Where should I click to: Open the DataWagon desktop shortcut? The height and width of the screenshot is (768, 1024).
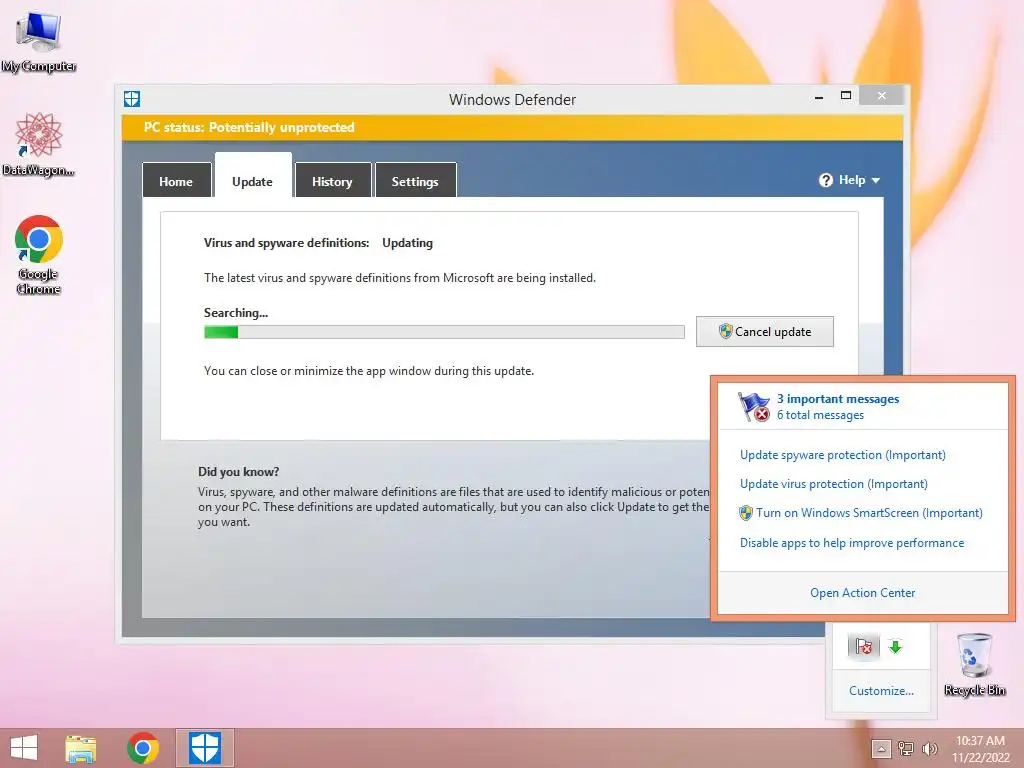pos(39,144)
